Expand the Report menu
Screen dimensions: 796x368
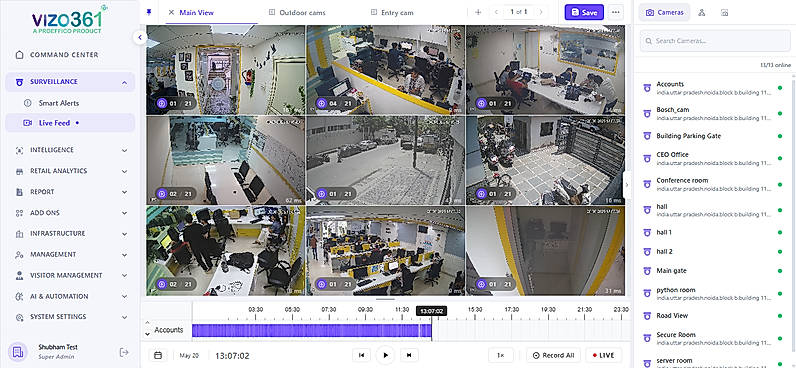[70, 192]
